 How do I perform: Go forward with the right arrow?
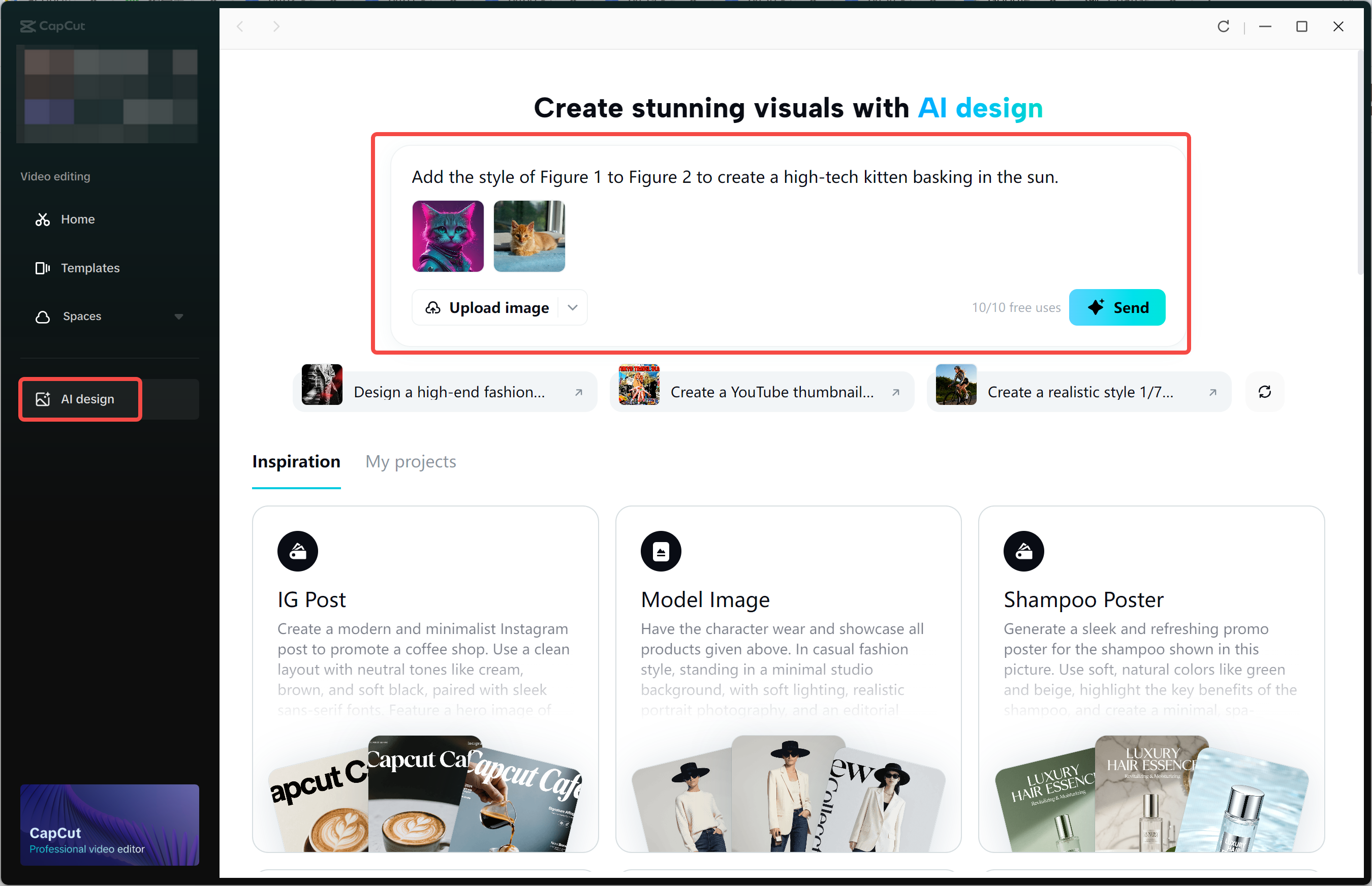[x=276, y=26]
